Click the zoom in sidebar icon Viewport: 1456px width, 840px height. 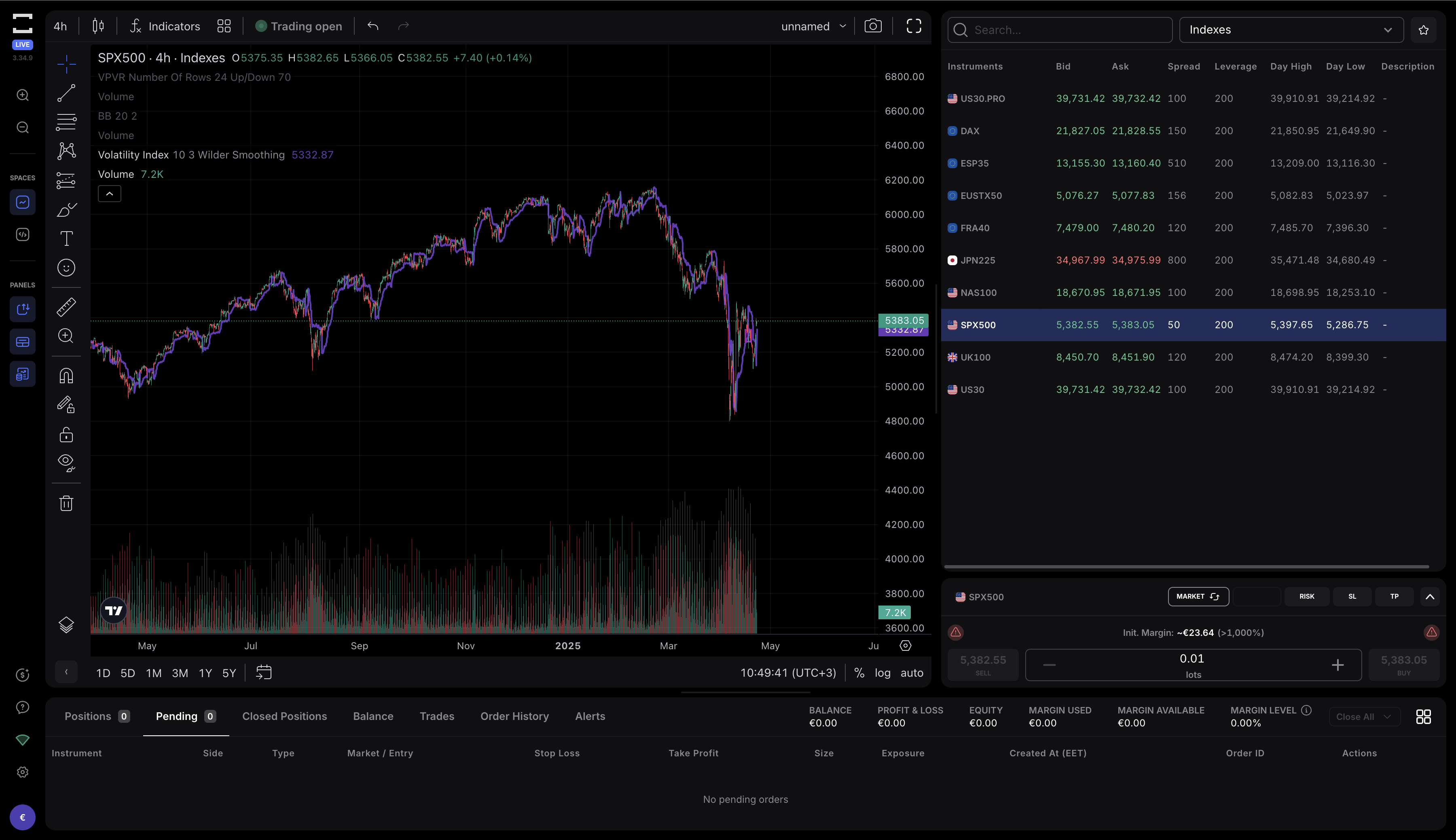23,95
